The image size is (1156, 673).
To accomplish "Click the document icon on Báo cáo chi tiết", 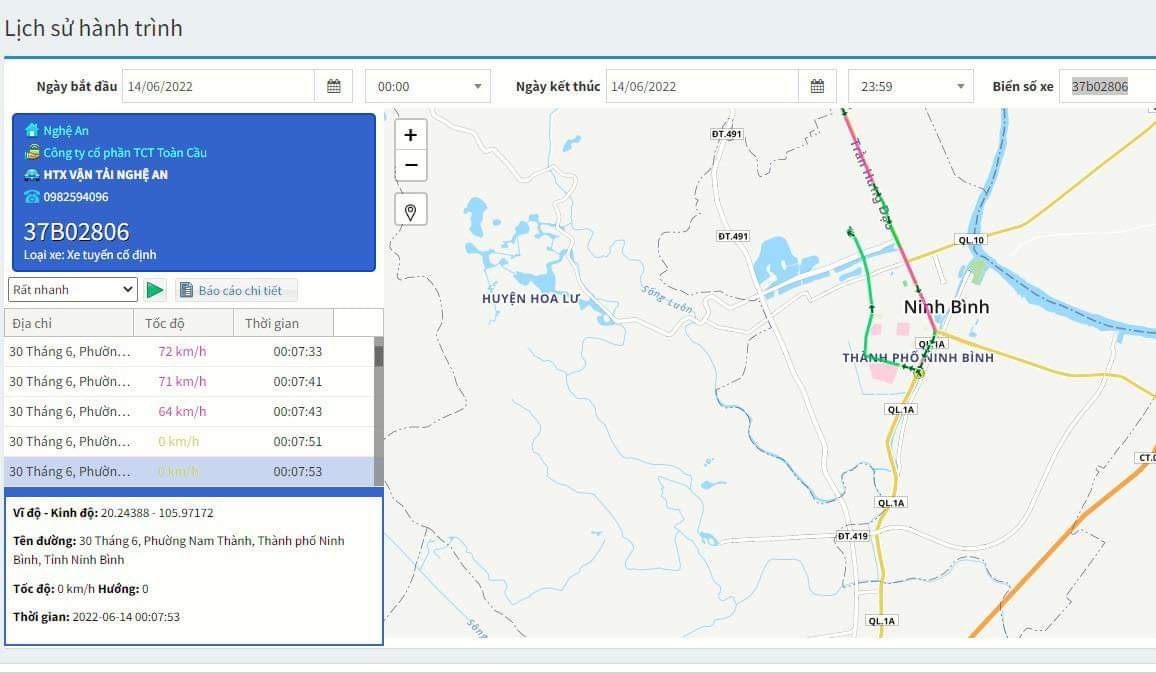I will pyautogui.click(x=187, y=290).
